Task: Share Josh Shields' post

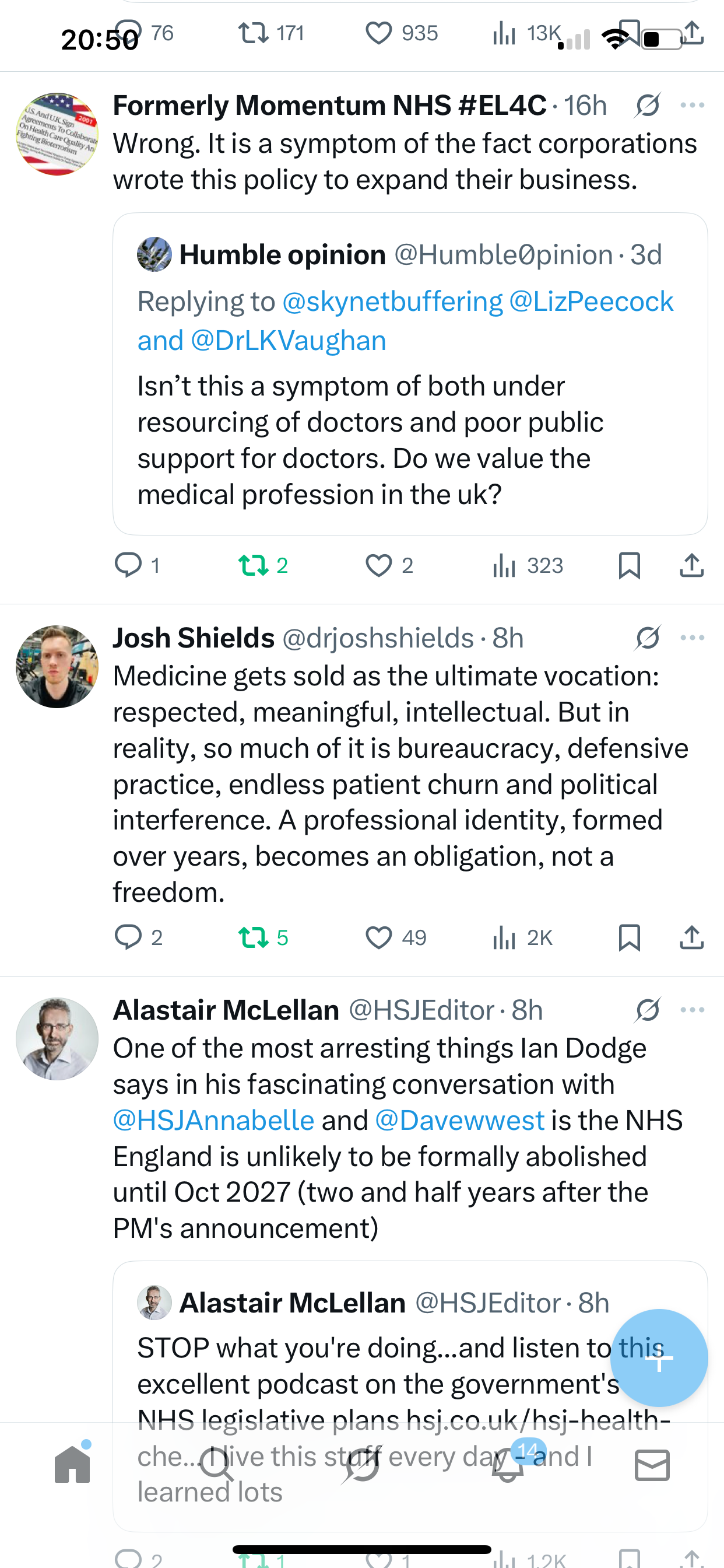Action: [692, 937]
